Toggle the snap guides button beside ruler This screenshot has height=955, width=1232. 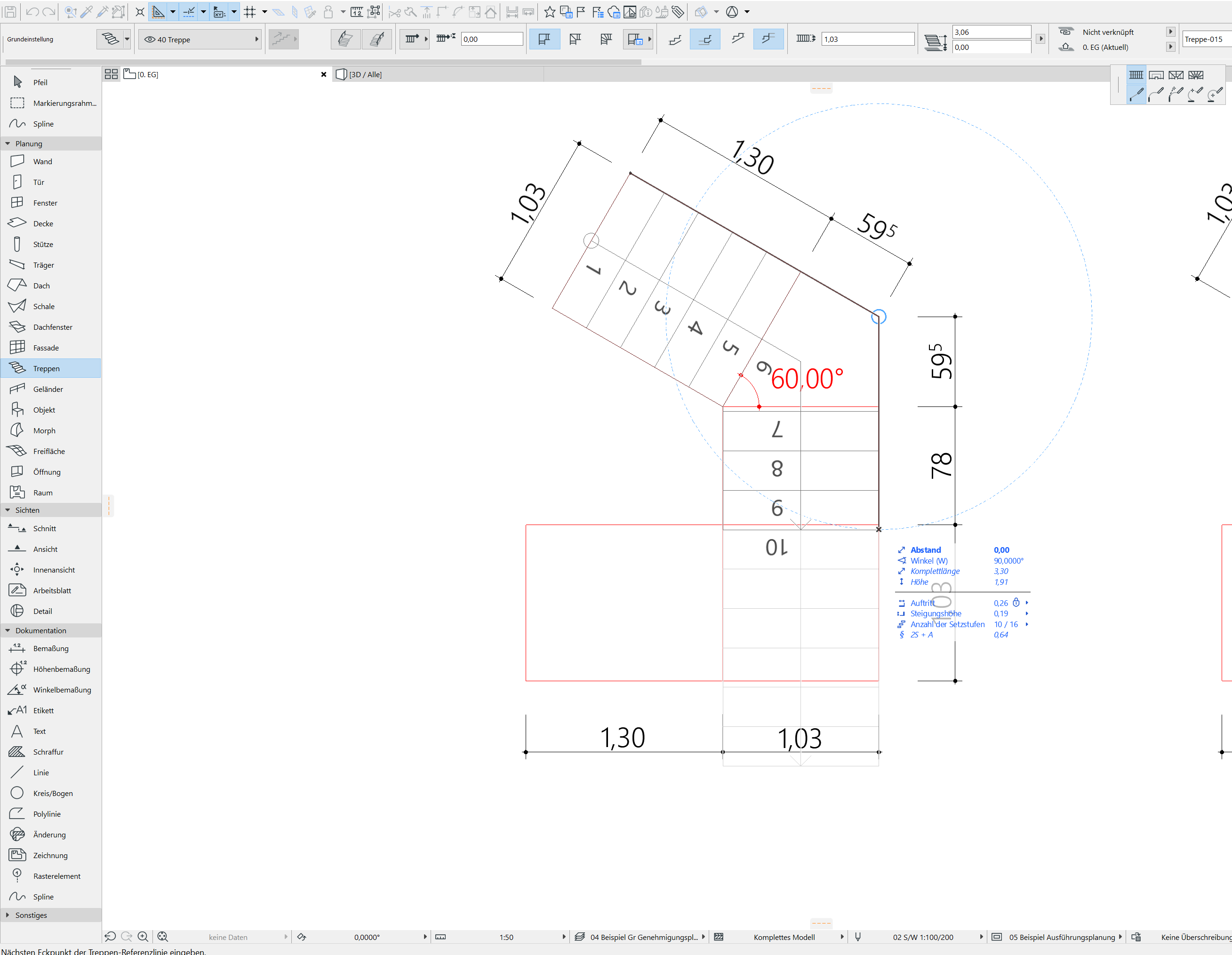coord(189,11)
